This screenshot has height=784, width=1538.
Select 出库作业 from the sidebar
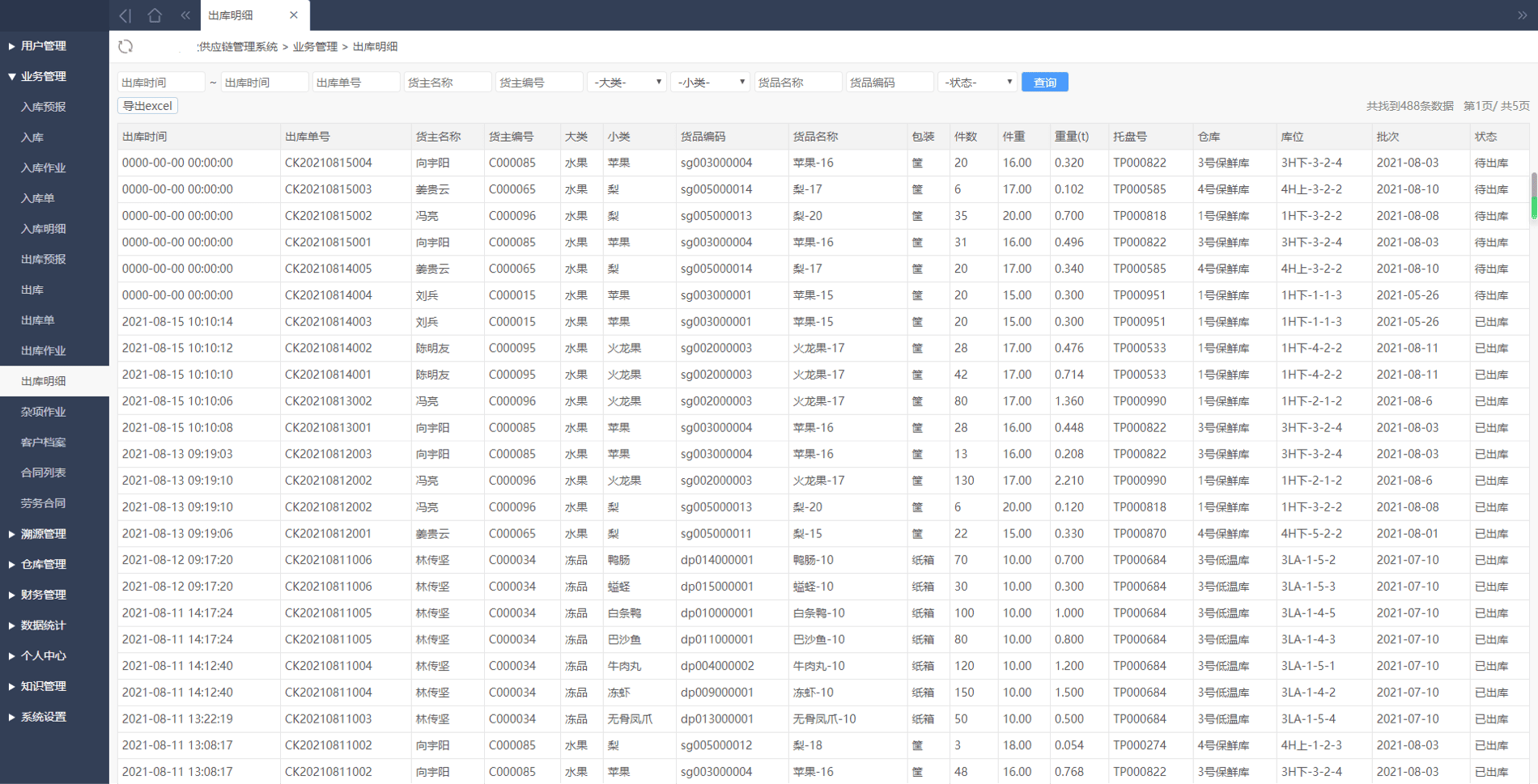[x=44, y=350]
